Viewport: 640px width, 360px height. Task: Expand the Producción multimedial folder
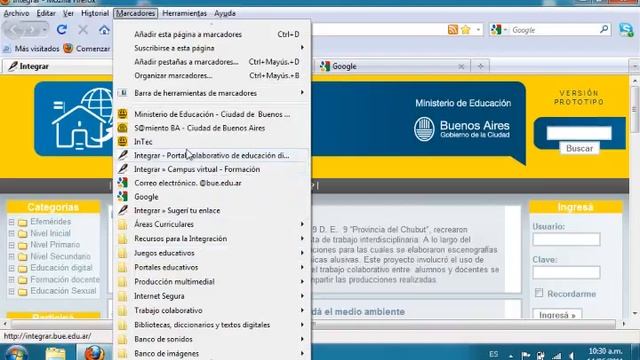click(212, 282)
